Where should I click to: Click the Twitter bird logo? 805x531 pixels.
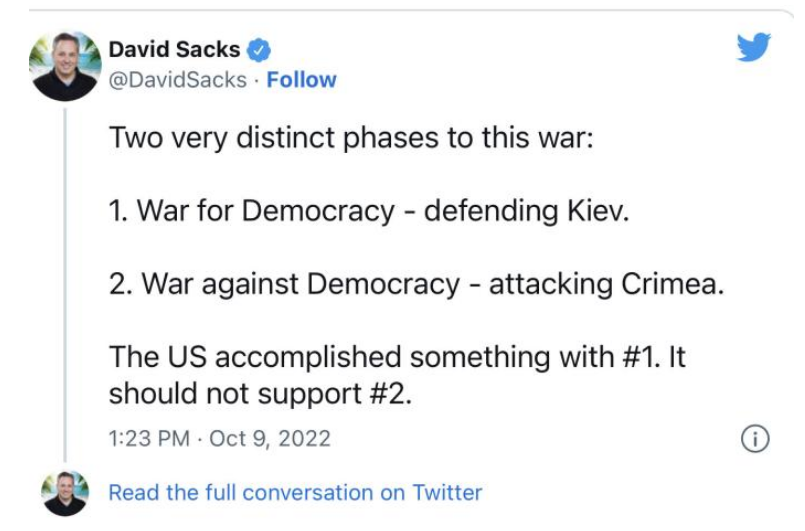tap(754, 47)
